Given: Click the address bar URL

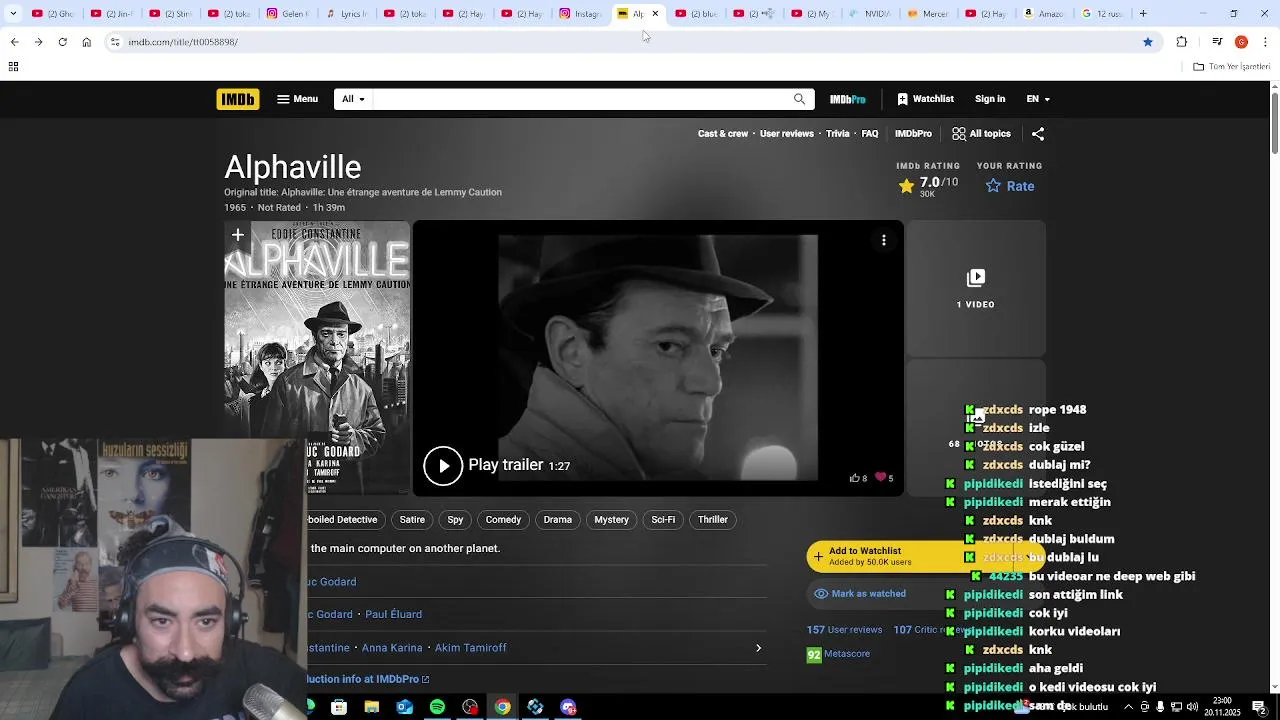Looking at the screenshot, I should (x=183, y=42).
